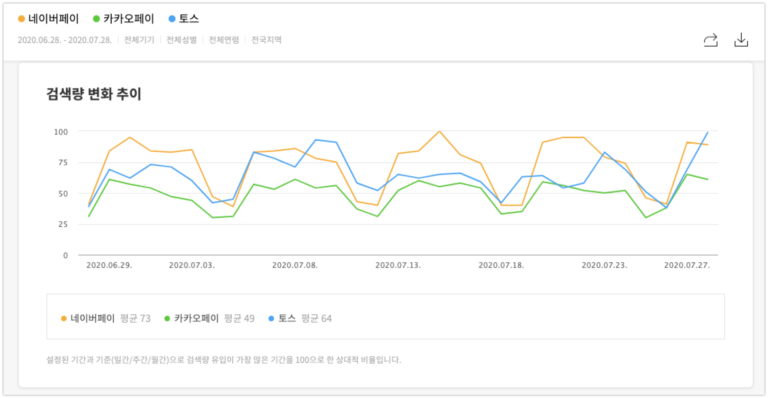Select the 카카오페이 keyword label at top
Viewport: 768px width, 398px height.
tap(128, 19)
